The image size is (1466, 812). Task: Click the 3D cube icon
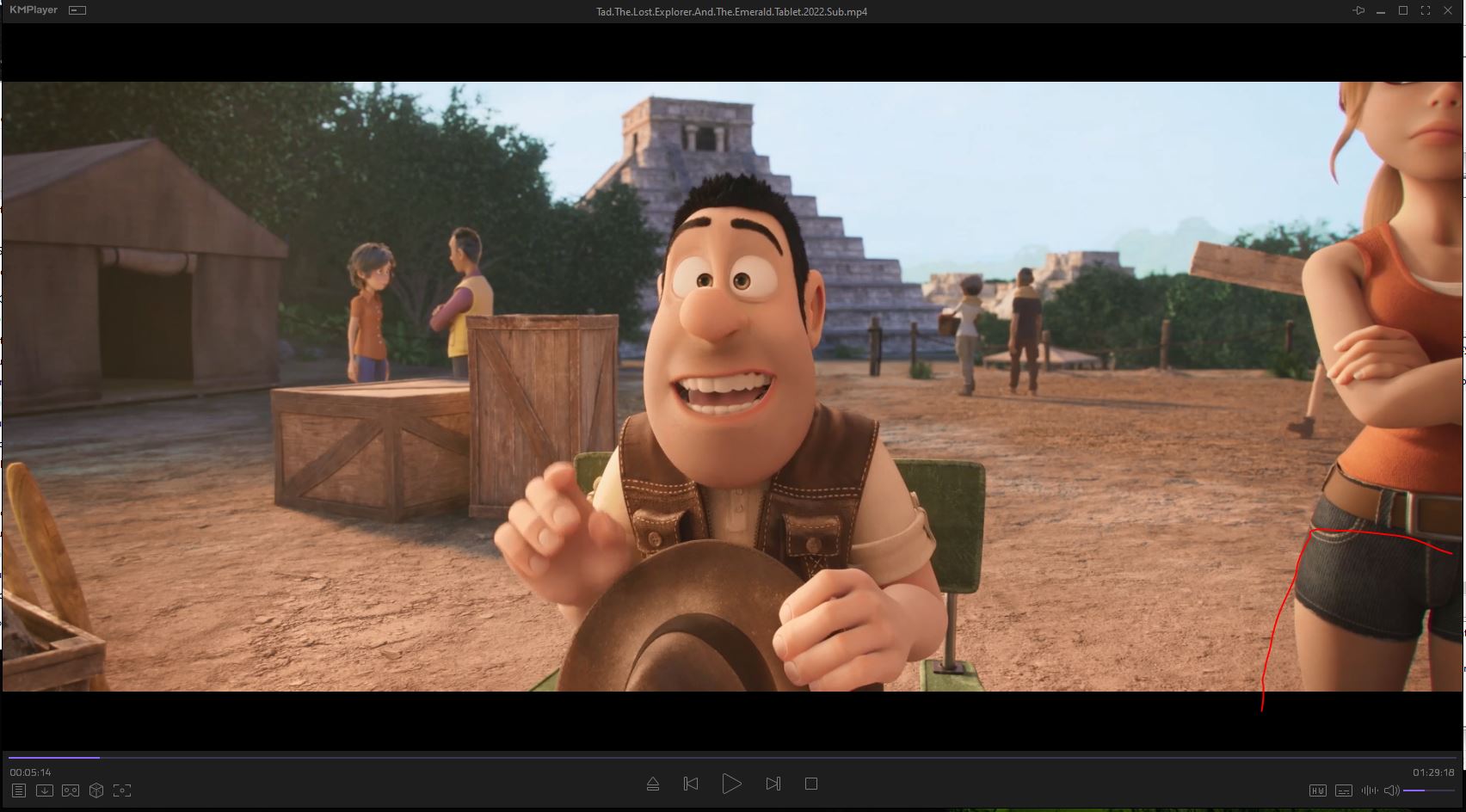tap(96, 790)
